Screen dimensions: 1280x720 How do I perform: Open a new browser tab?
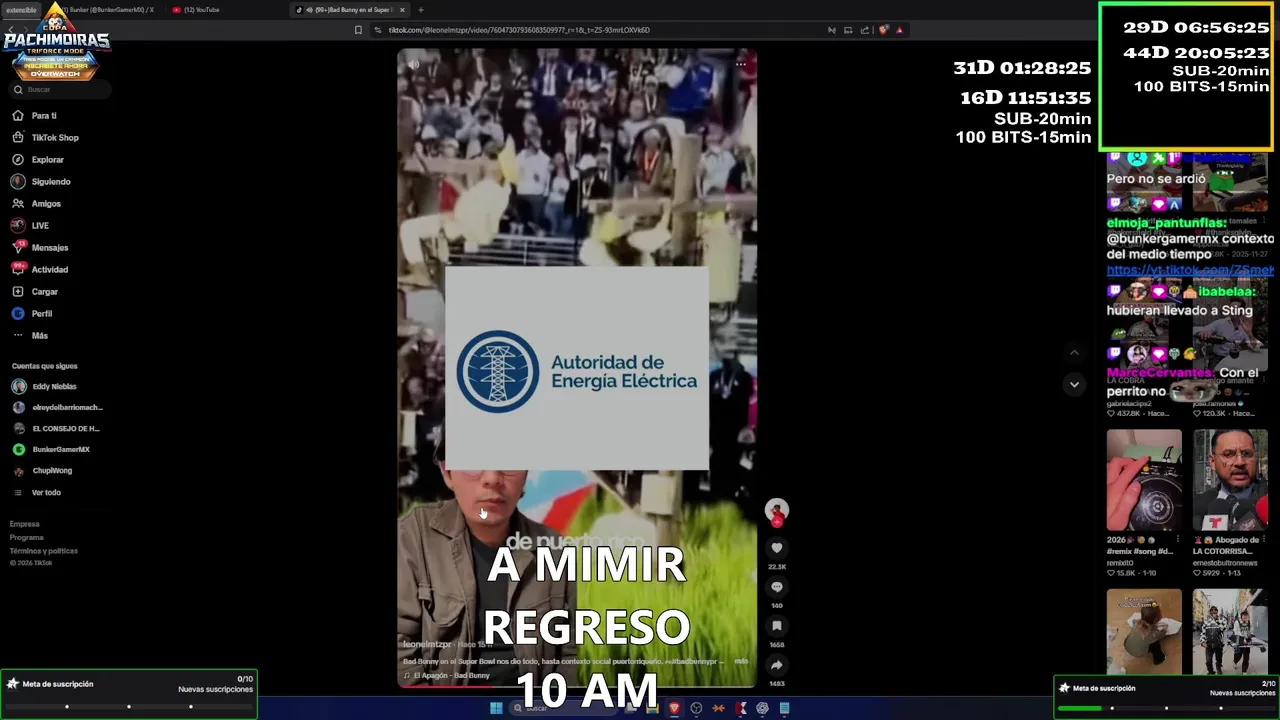(x=421, y=10)
